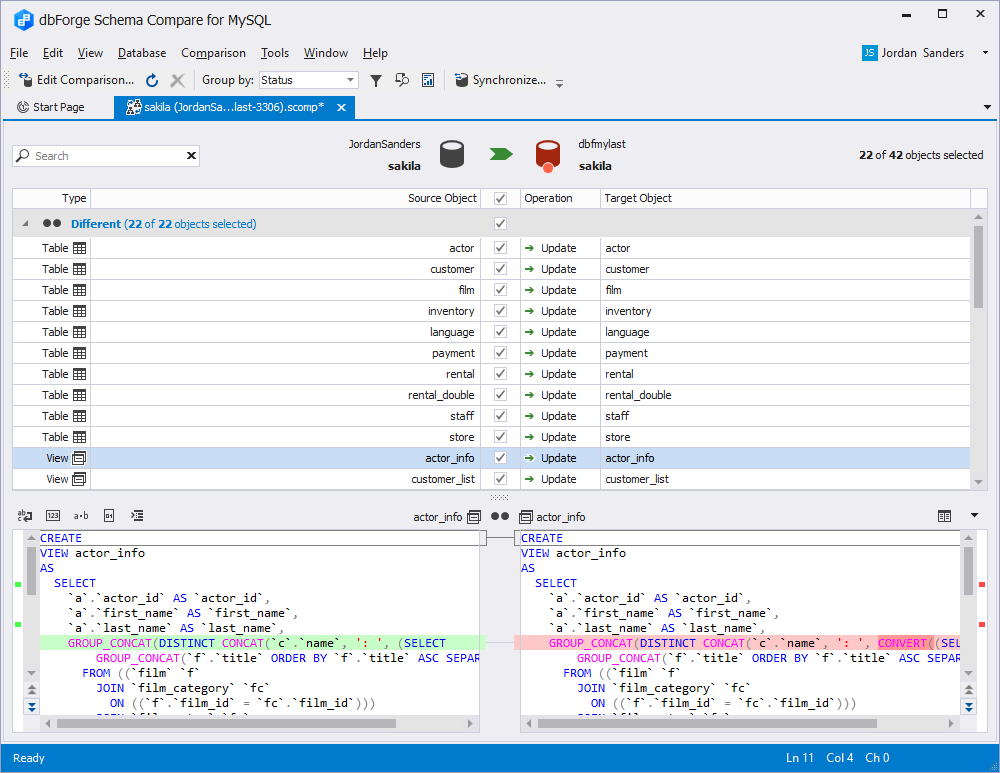The image size is (1000, 773).
Task: Click the dbForge app logo icon
Action: pos(24,20)
